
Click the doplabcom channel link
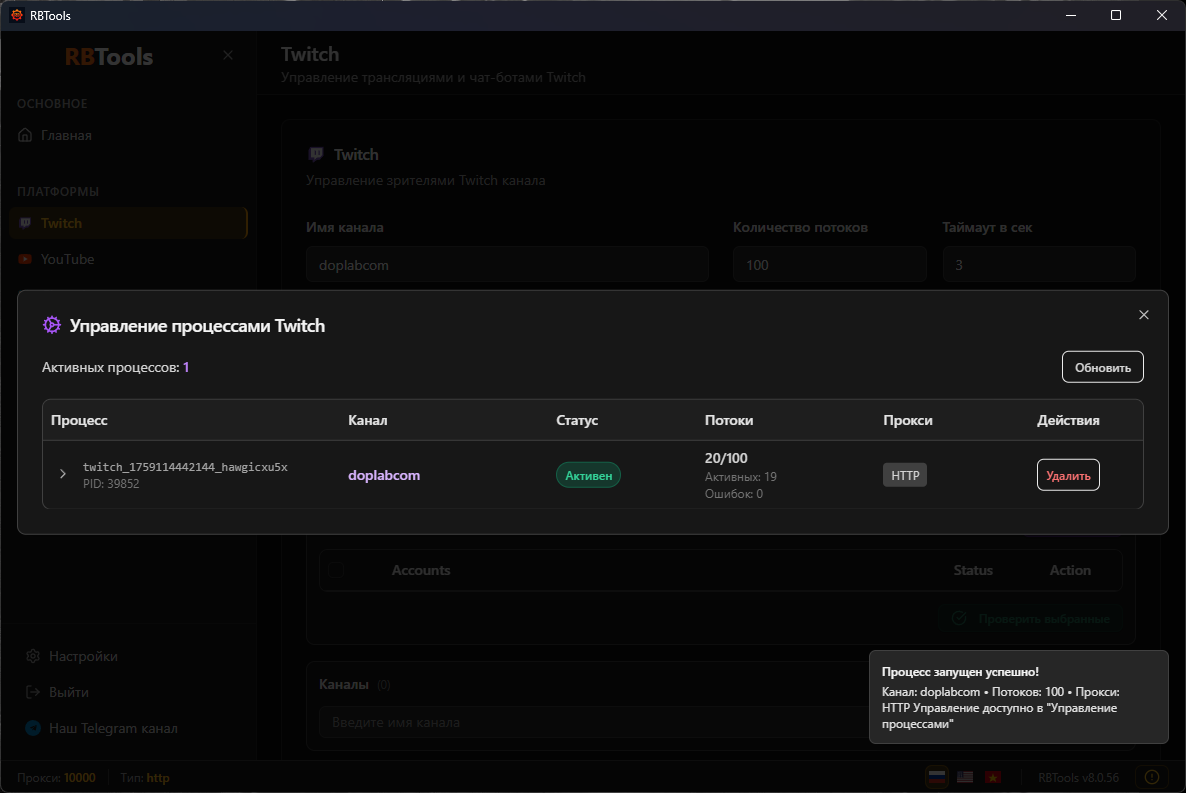[x=384, y=475]
